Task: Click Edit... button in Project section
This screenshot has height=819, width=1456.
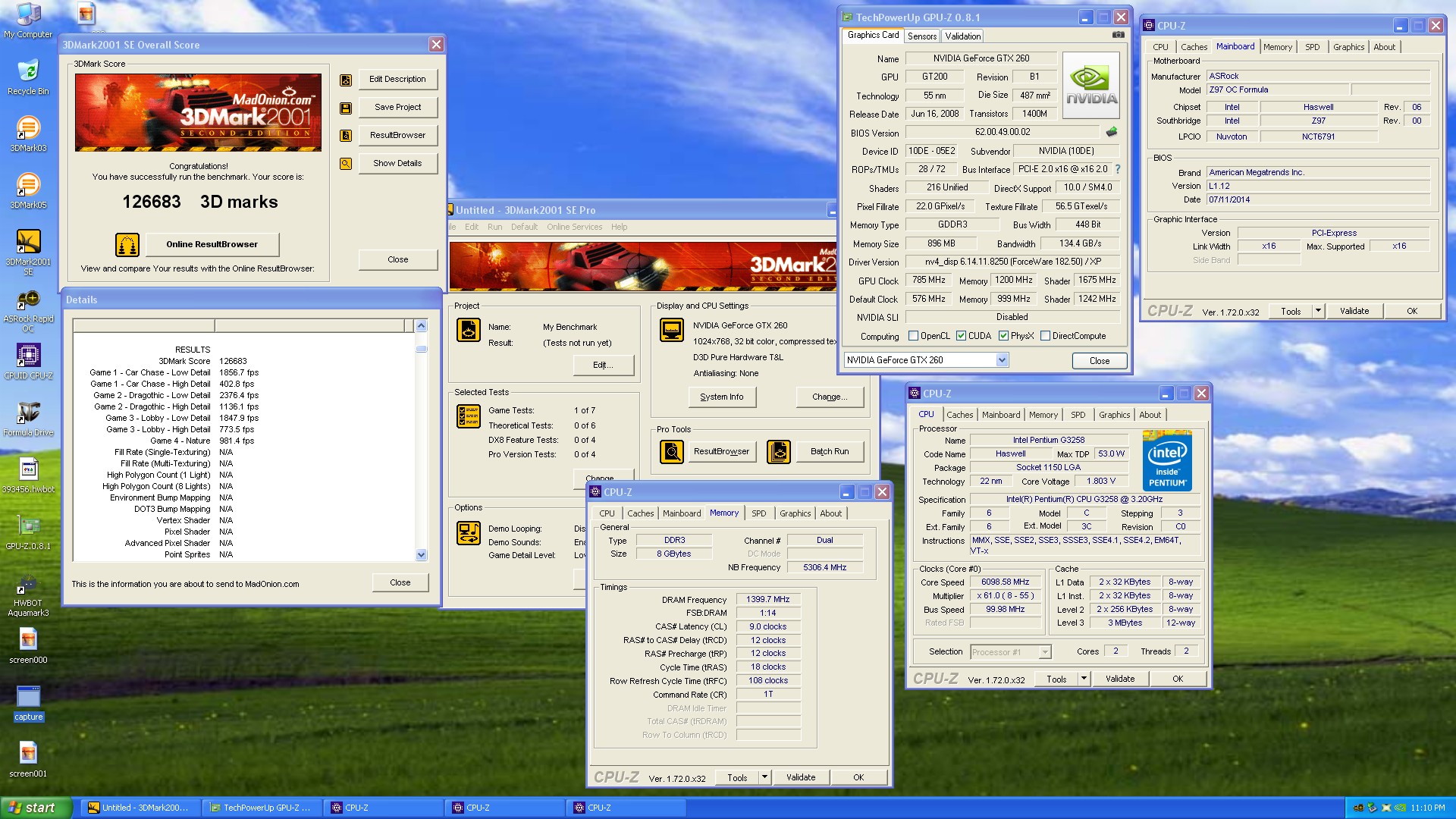Action: 603,366
